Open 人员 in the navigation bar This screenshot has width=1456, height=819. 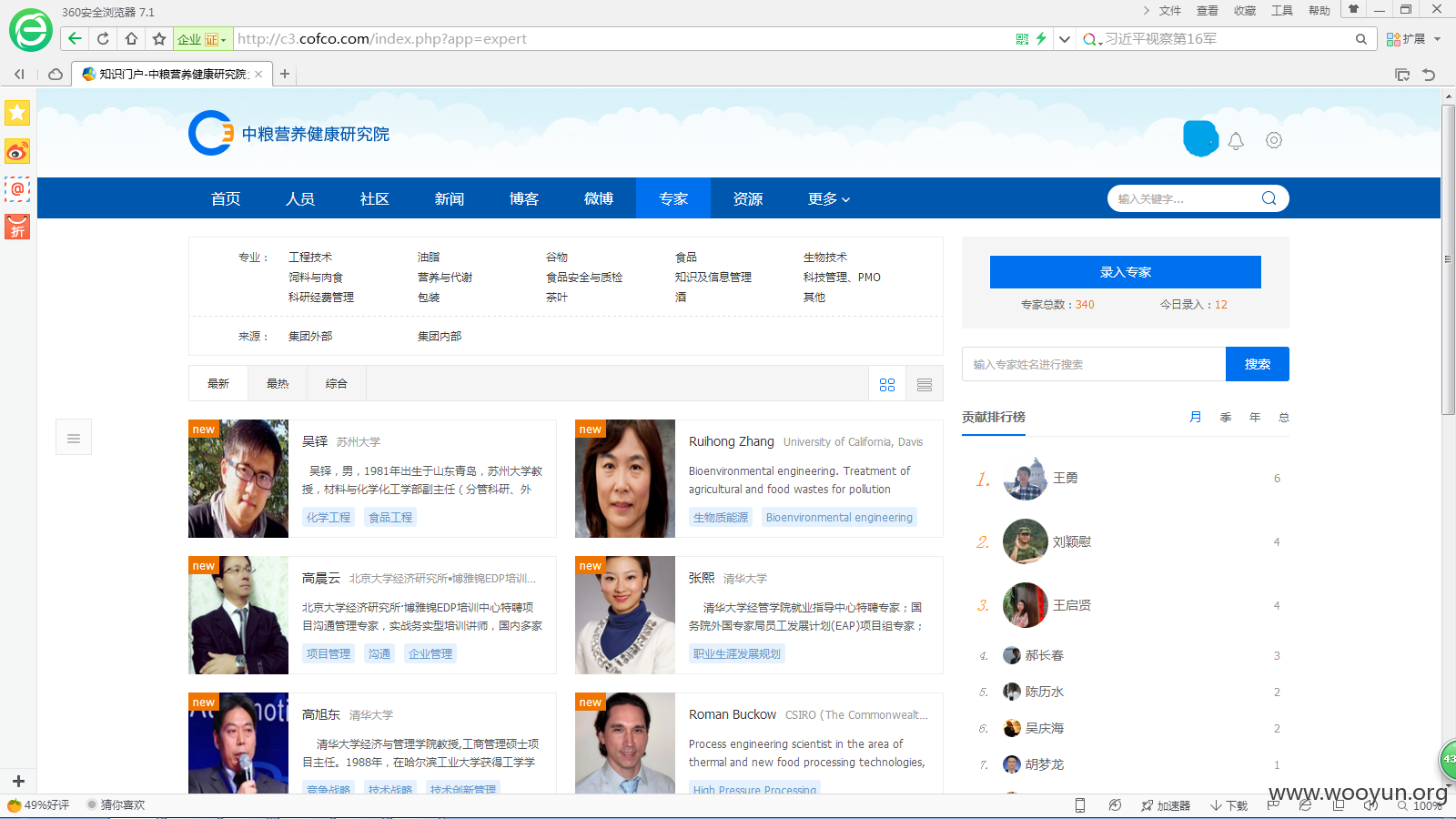(300, 198)
